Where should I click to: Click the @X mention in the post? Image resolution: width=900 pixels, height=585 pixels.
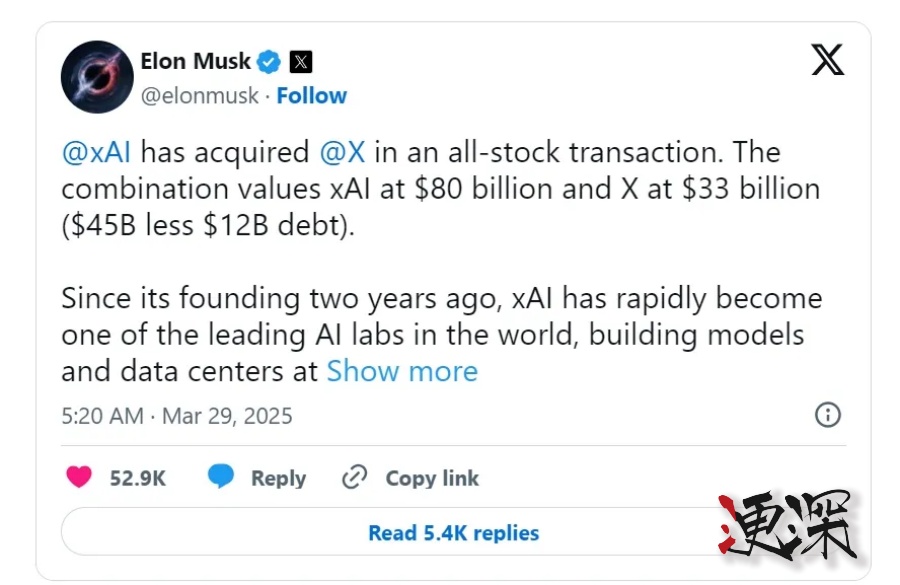[342, 153]
